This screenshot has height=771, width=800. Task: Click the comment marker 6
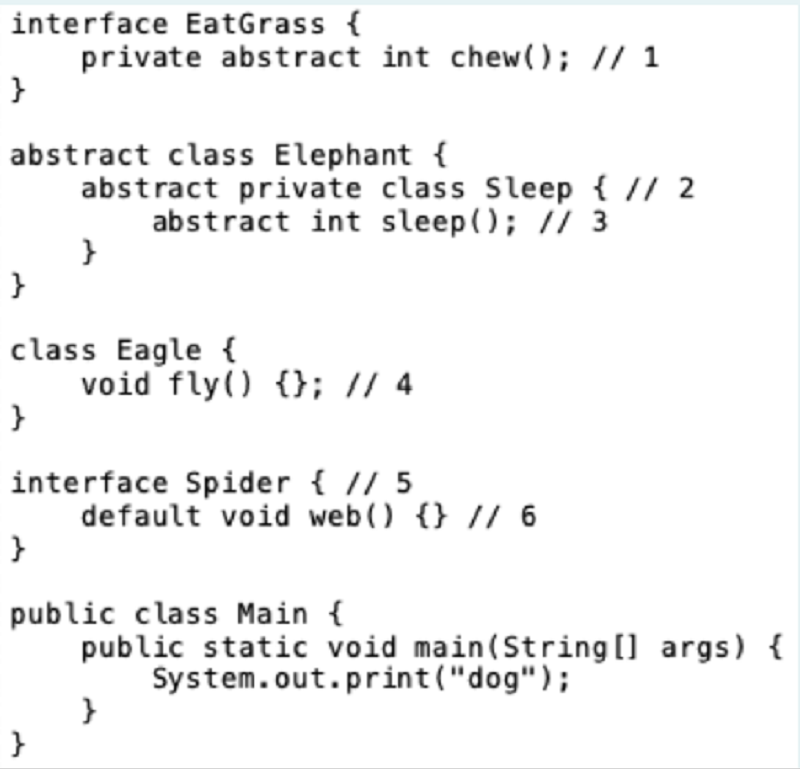pyautogui.click(x=503, y=515)
